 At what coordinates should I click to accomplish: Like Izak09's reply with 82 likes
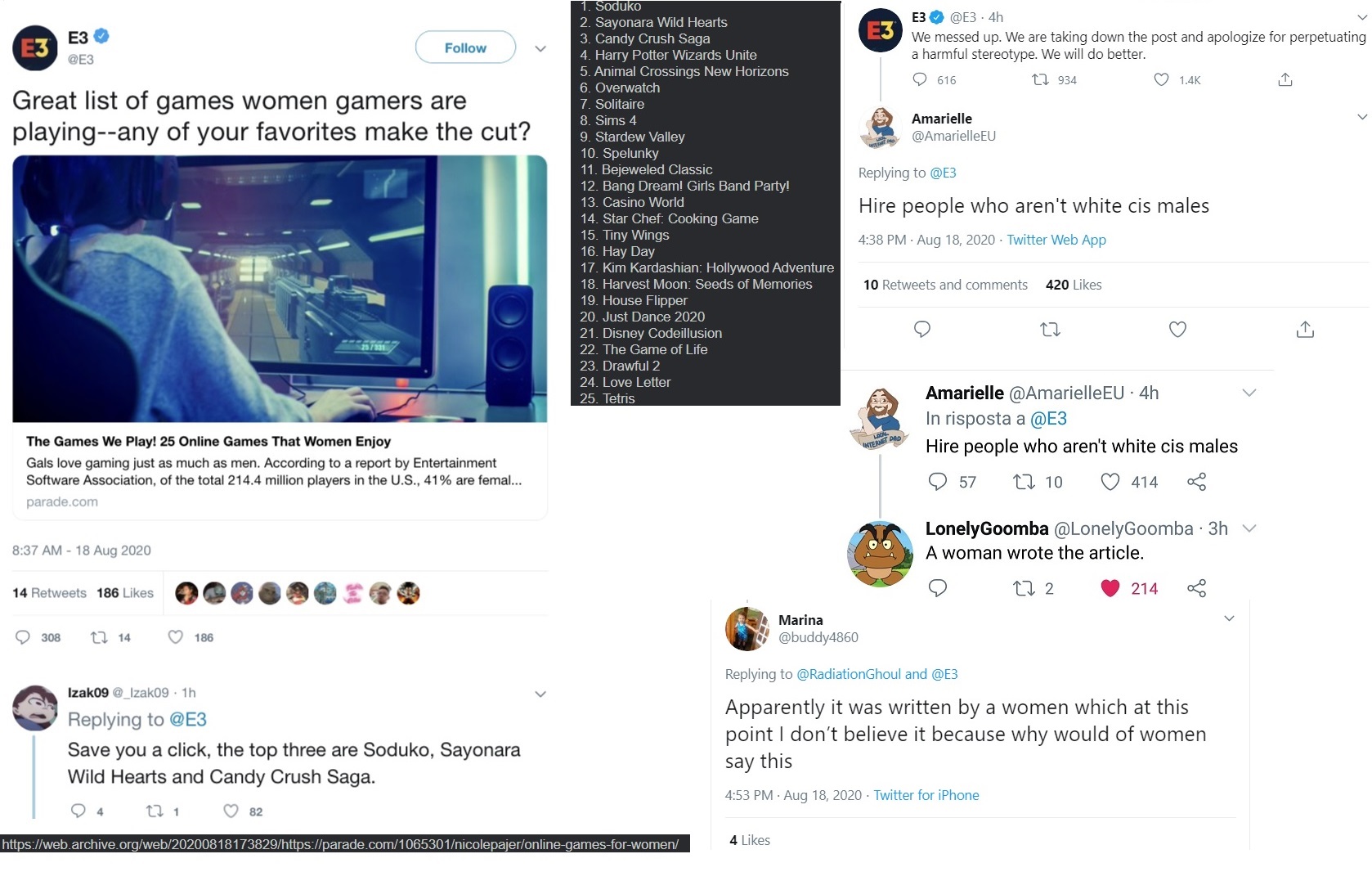click(x=231, y=811)
